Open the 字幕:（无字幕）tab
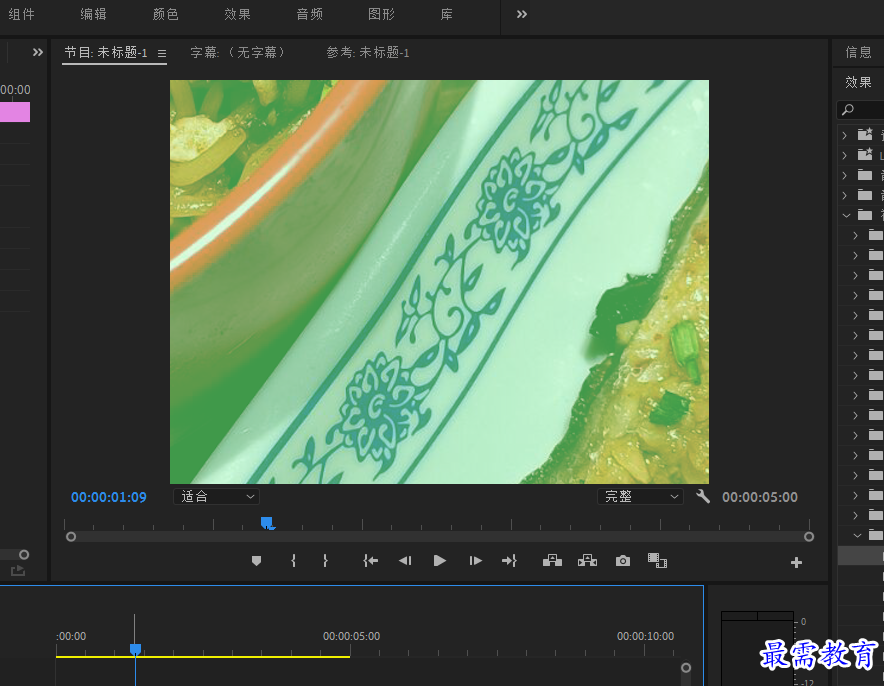 [238, 53]
